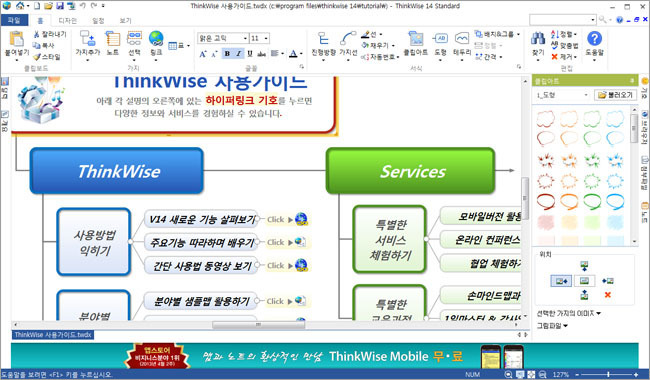Viewport: 650px width, 380px height.
Task: Click Open folder icon in quick access toolbar
Action: (x=49, y=6)
